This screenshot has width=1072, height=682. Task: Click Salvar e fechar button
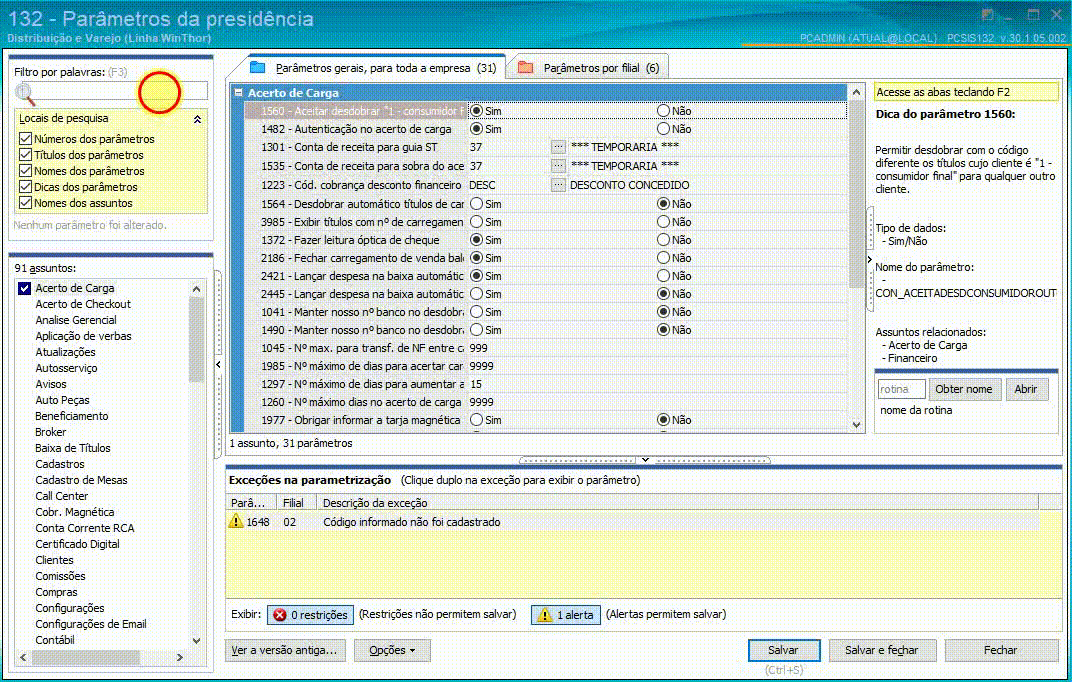point(881,650)
